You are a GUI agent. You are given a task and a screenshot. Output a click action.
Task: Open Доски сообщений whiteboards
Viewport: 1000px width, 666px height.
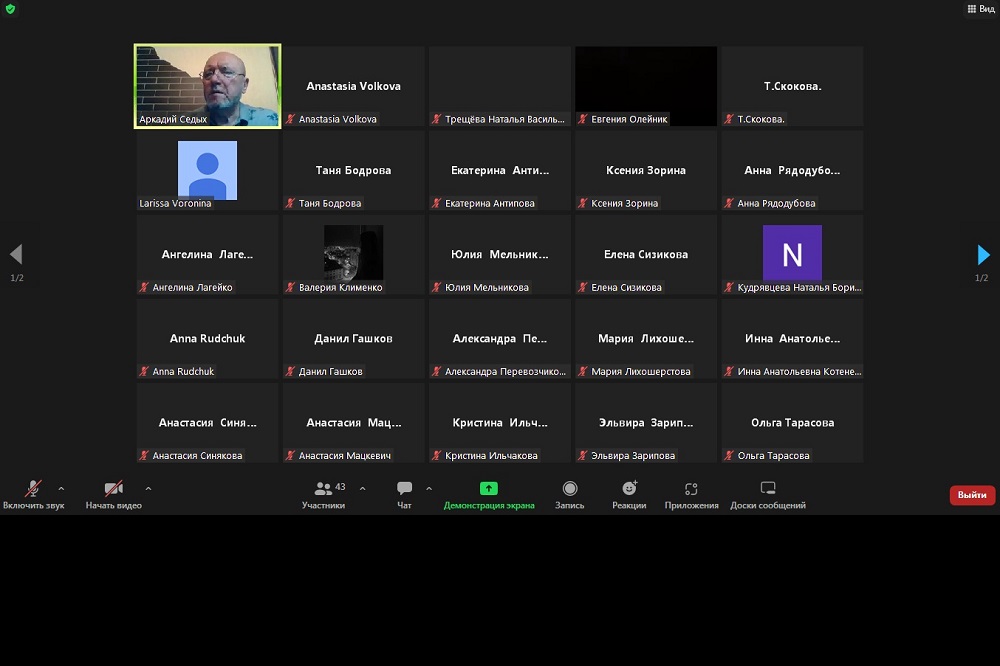coord(768,494)
